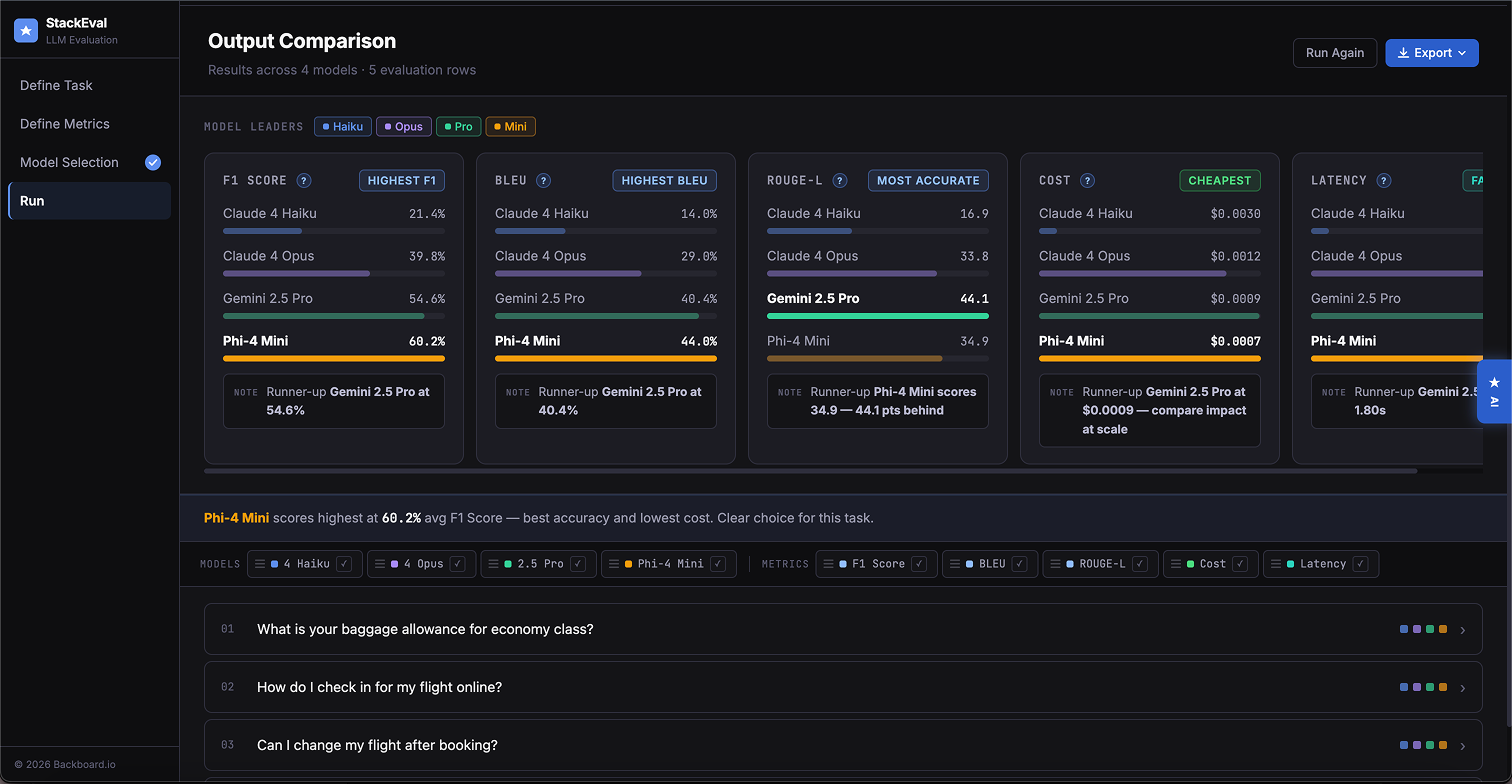The image size is (1512, 784).
Task: Toggle the 4 Opus model checkbox
Action: pyautogui.click(x=457, y=564)
